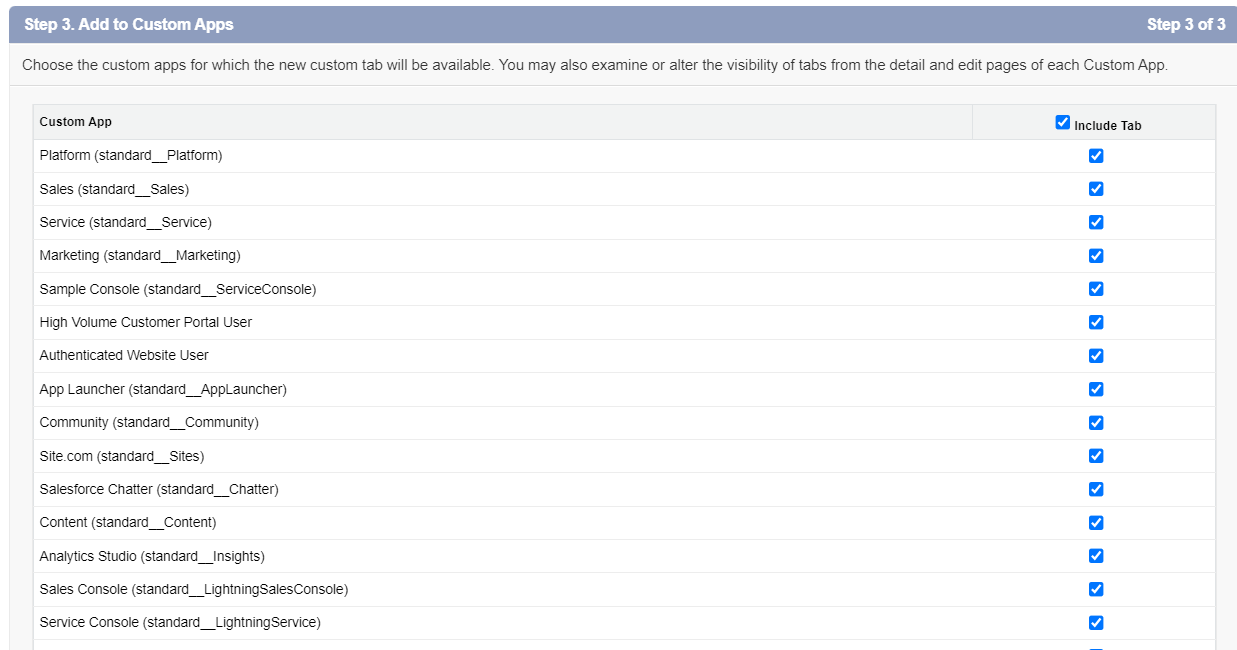Uncheck Include Tab for Sales (standard__Sales)
The image size is (1237, 650).
tap(1096, 189)
